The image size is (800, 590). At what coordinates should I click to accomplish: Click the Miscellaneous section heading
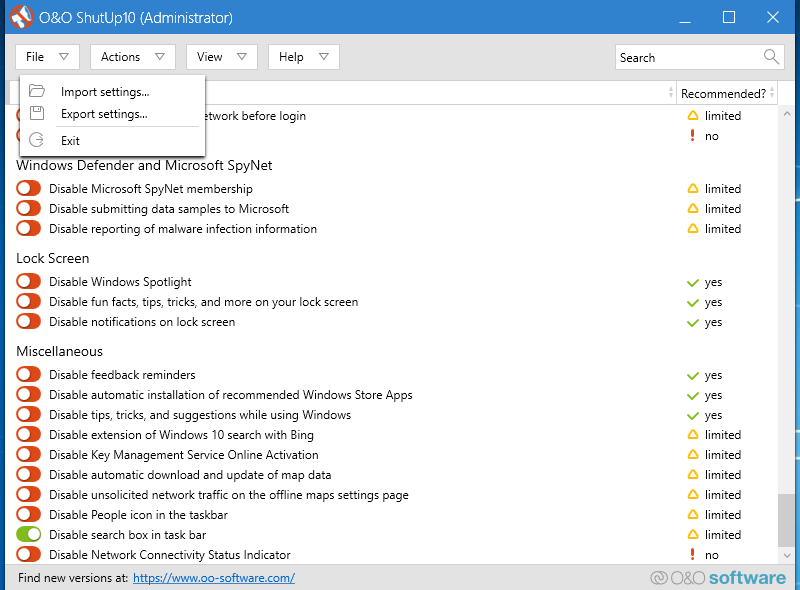(x=59, y=351)
